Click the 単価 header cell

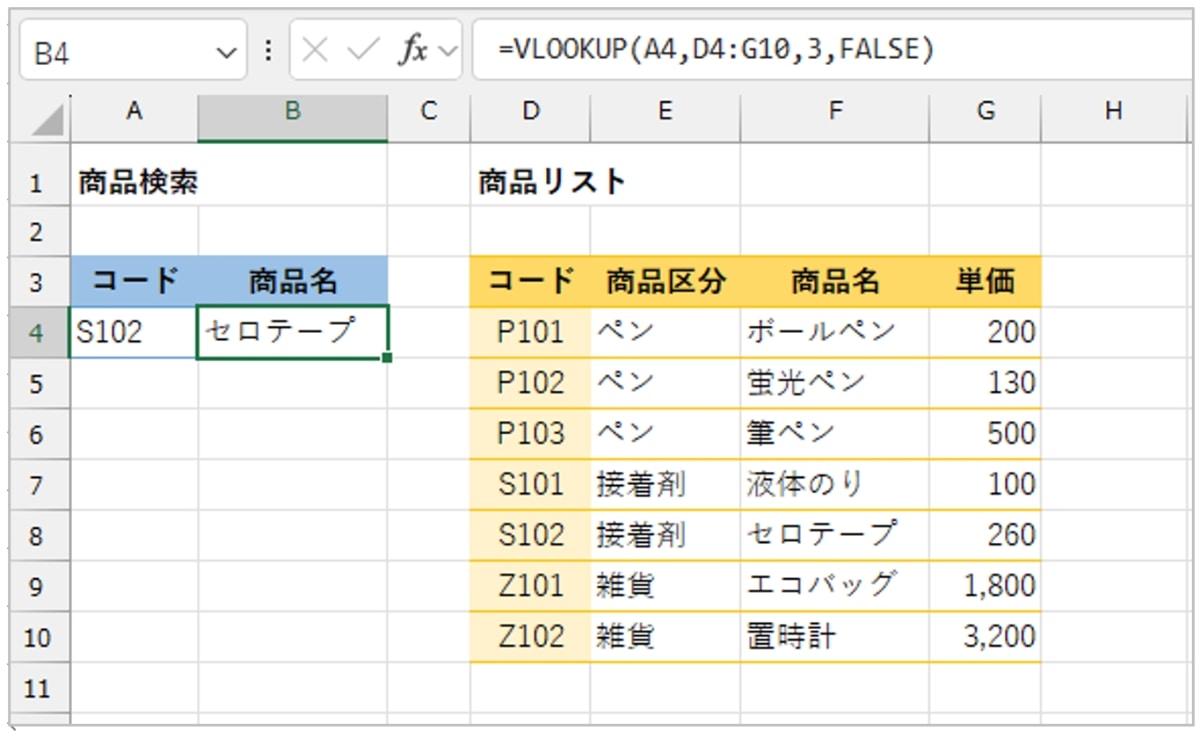[985, 282]
